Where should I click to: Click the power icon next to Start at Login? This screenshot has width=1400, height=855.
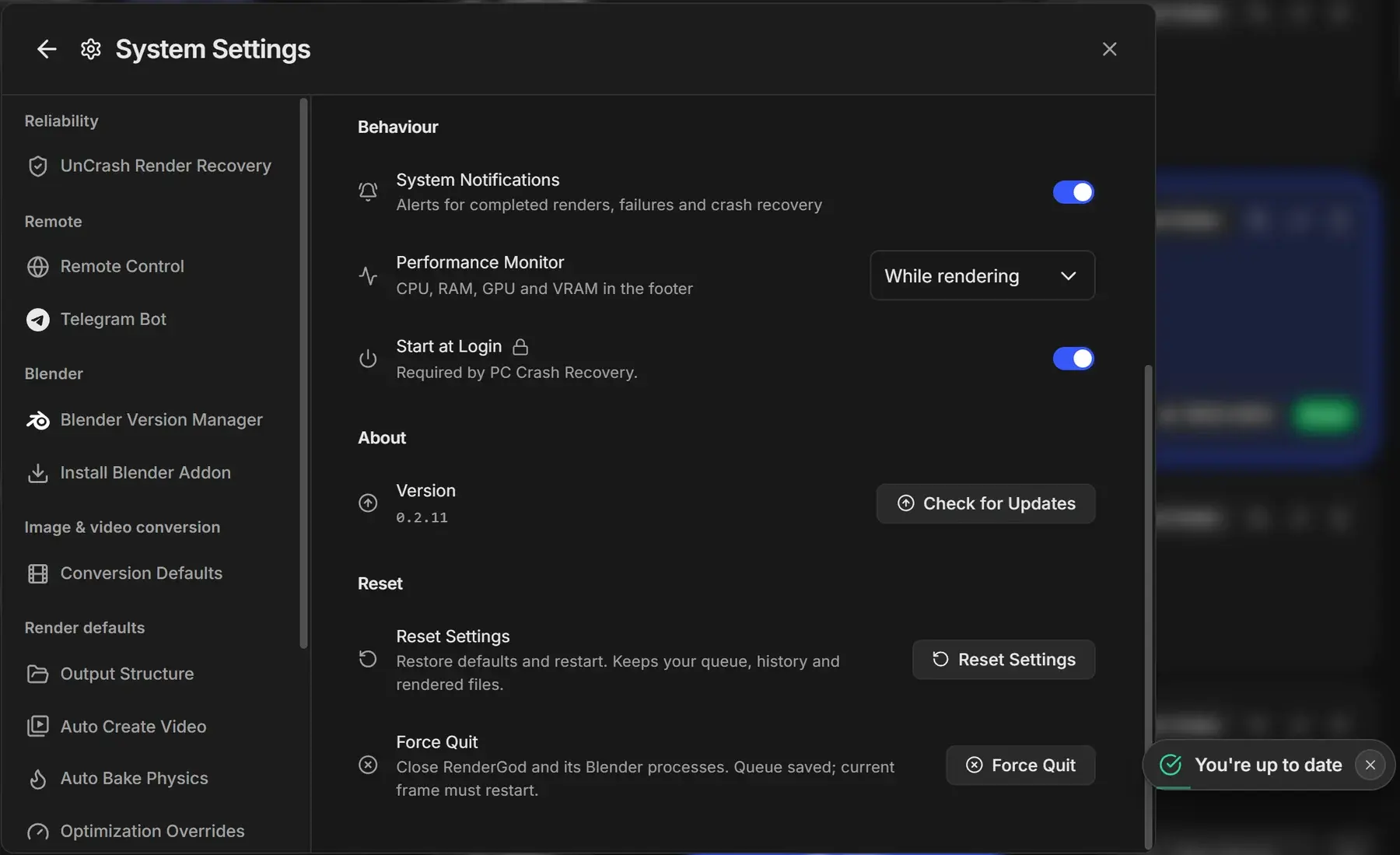coord(368,359)
